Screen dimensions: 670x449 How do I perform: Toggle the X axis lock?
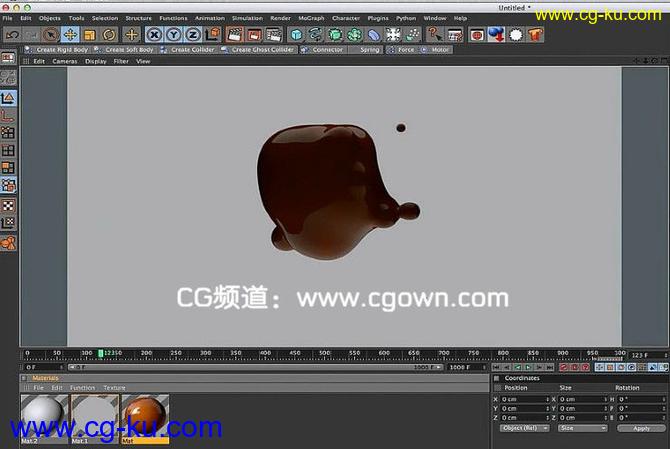click(x=154, y=35)
